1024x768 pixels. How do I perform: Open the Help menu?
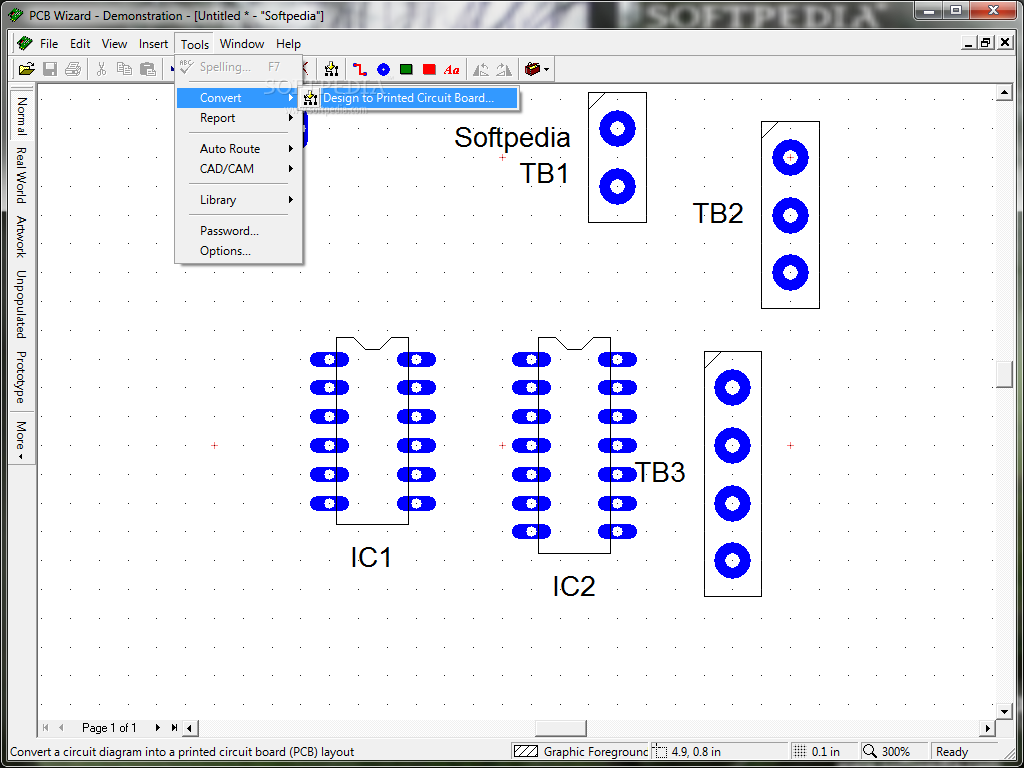pos(288,44)
